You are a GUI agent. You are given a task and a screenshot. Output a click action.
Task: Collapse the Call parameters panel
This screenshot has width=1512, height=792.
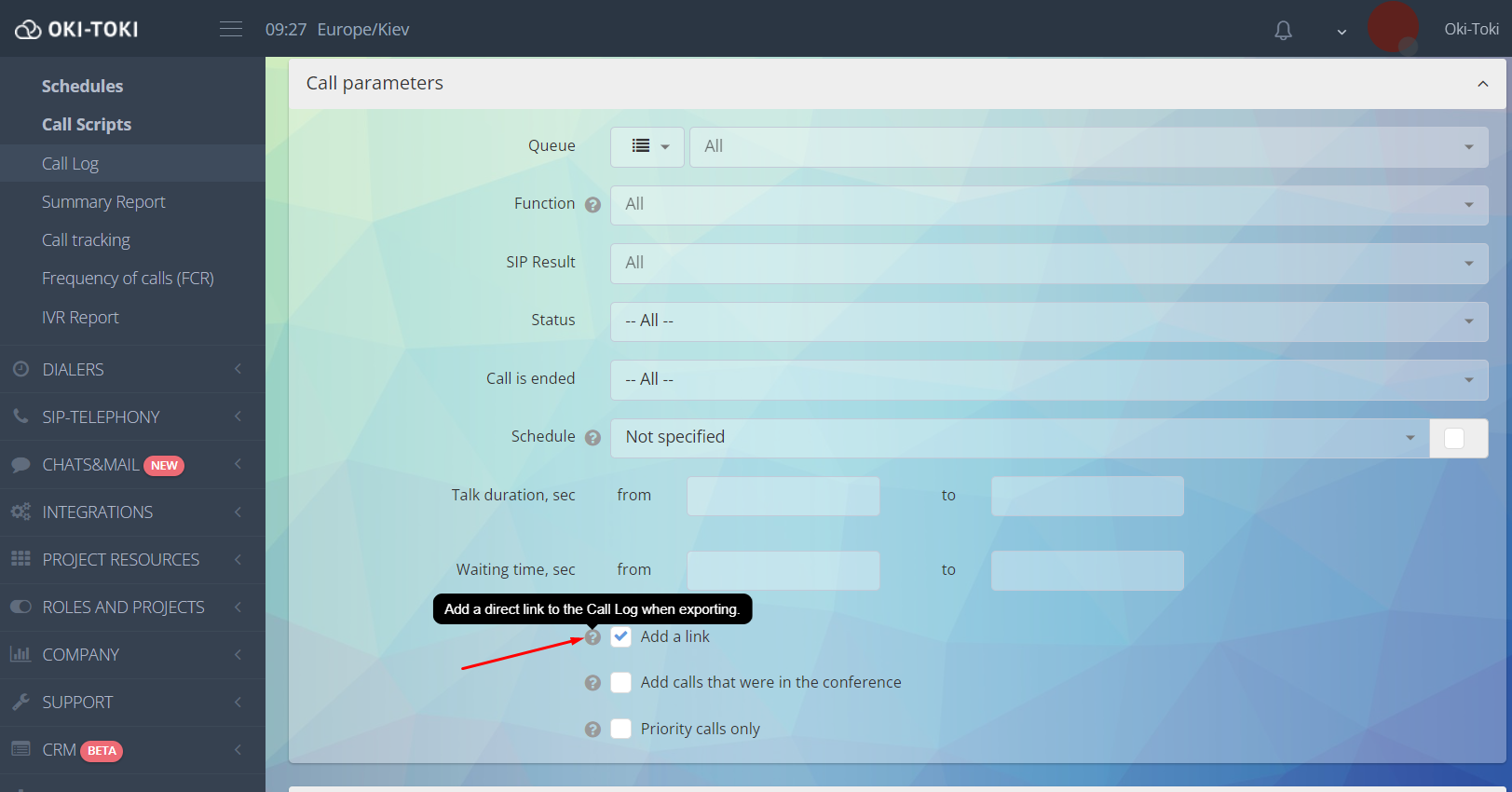click(x=1482, y=84)
